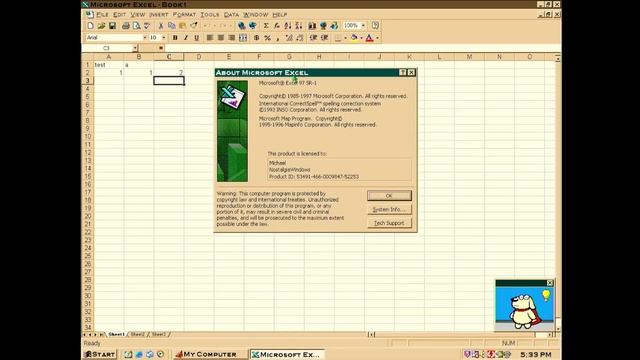Click the Print icon in the toolbar

click(126, 26)
